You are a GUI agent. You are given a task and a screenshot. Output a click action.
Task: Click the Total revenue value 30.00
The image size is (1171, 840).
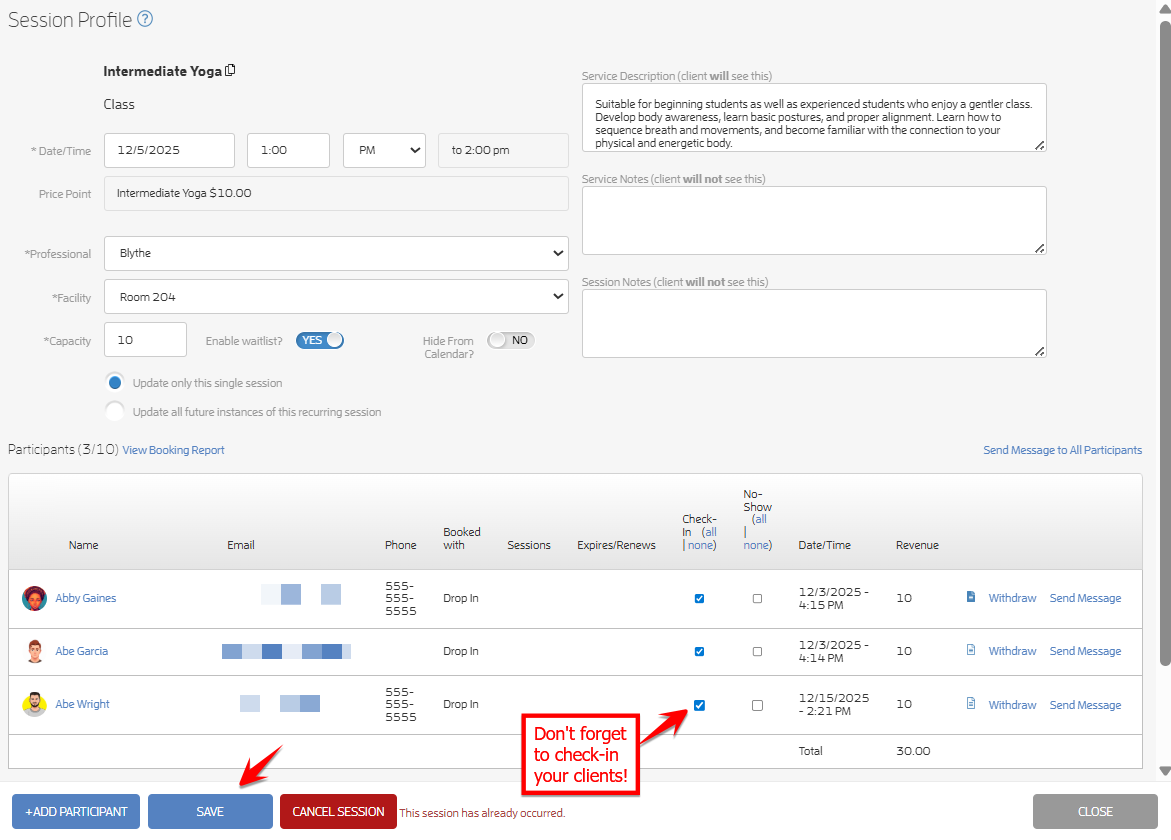coord(913,751)
